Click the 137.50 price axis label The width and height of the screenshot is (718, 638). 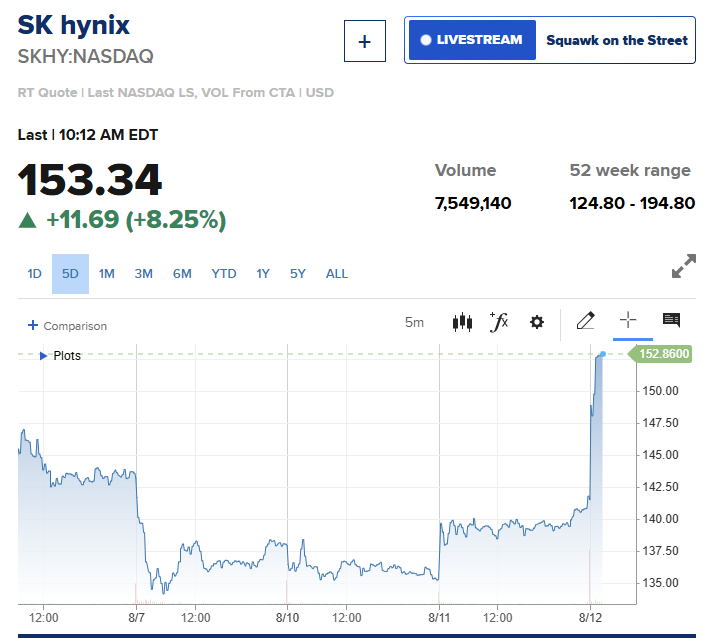click(660, 551)
